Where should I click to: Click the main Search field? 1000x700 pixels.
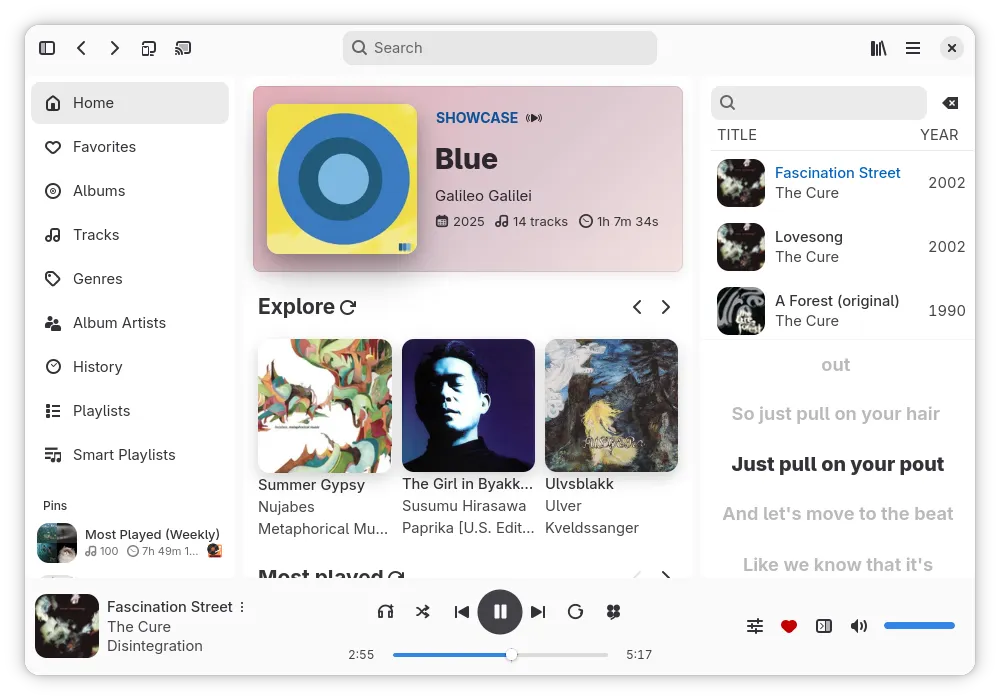(x=500, y=48)
